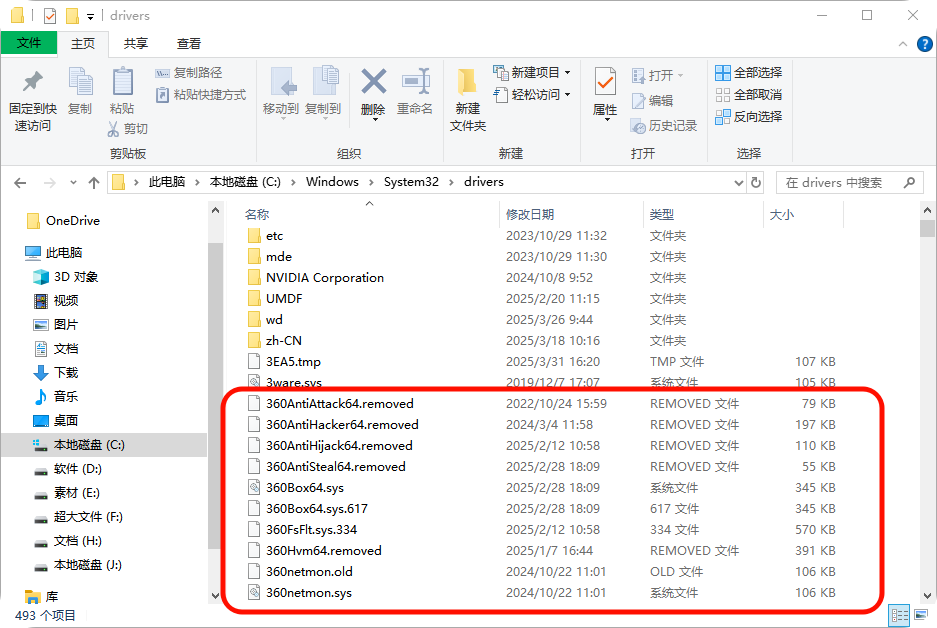The height and width of the screenshot is (628, 937).
Task: Select the file 3EA5.tmp
Action: pyautogui.click(x=293, y=362)
